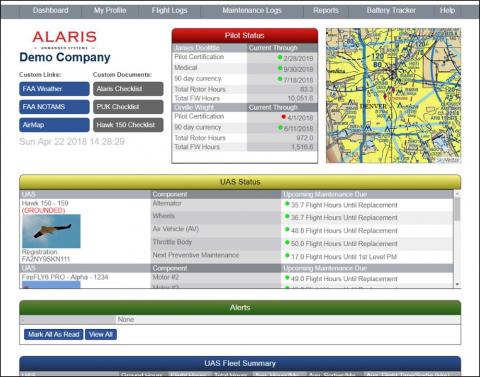Image resolution: width=480 pixels, height=377 pixels.
Task: Click Total FW Hours value 10,051.6
Action: (300, 98)
